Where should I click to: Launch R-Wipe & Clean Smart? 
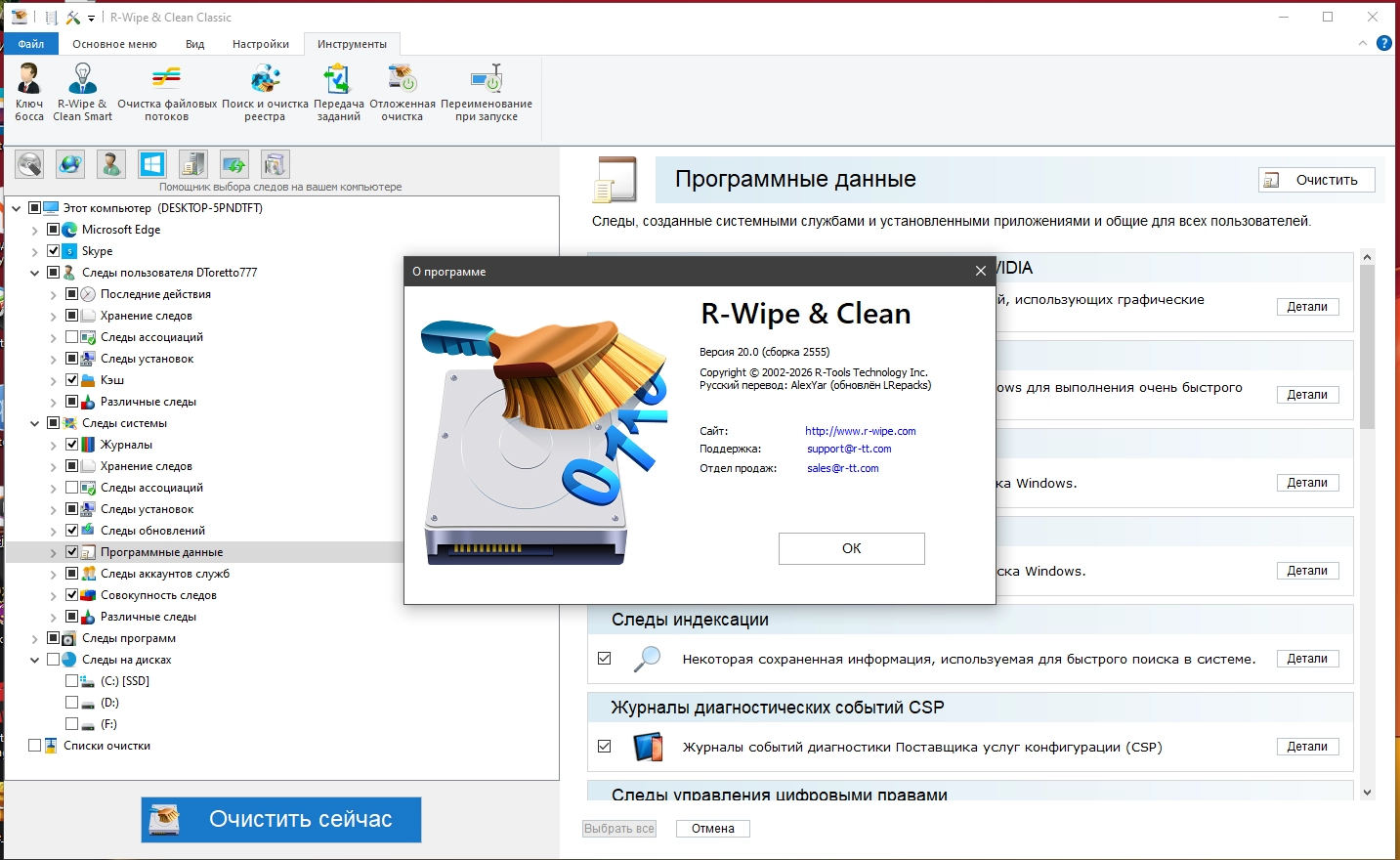coord(82,92)
